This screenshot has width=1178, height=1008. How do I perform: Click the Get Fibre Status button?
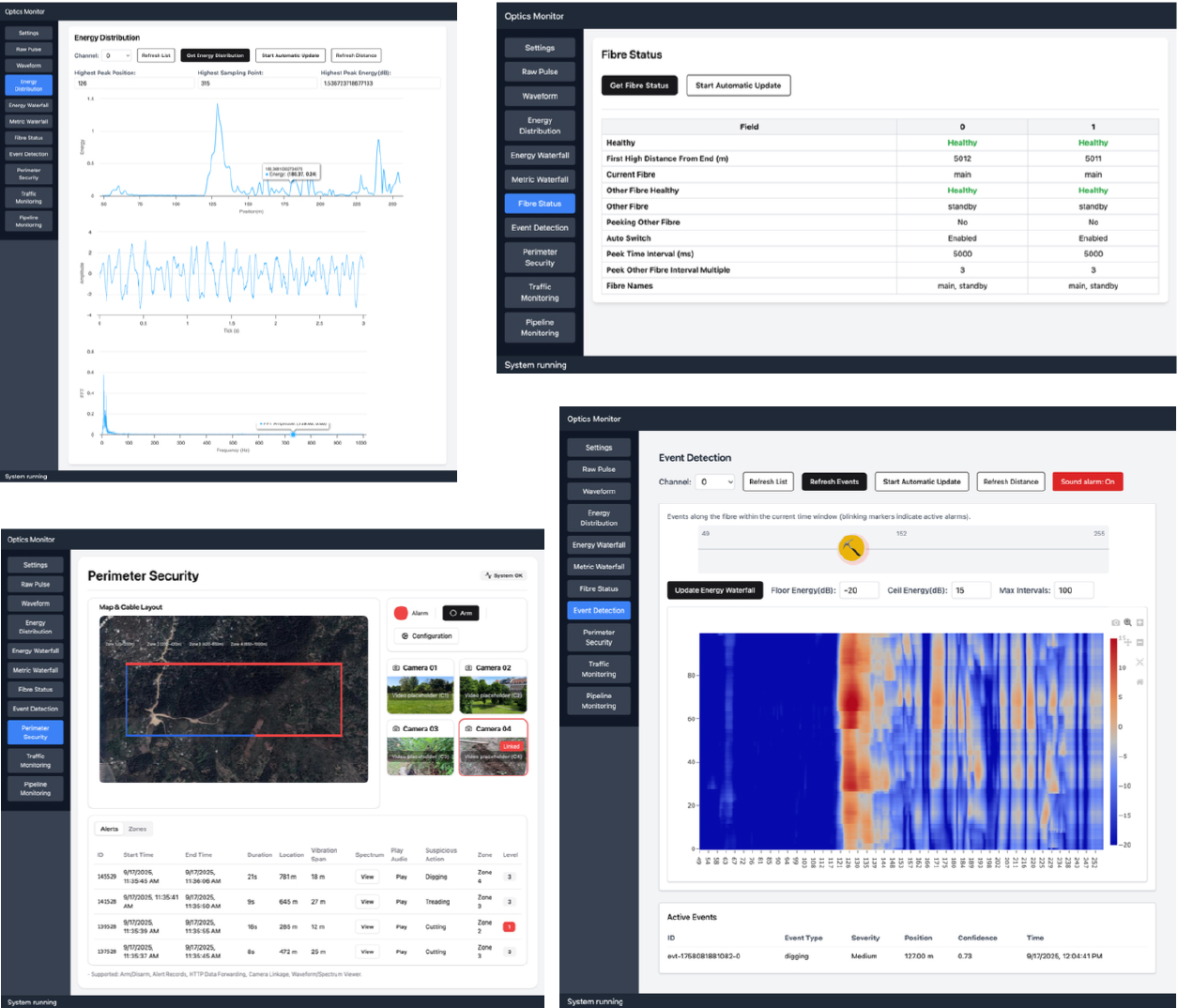click(639, 85)
